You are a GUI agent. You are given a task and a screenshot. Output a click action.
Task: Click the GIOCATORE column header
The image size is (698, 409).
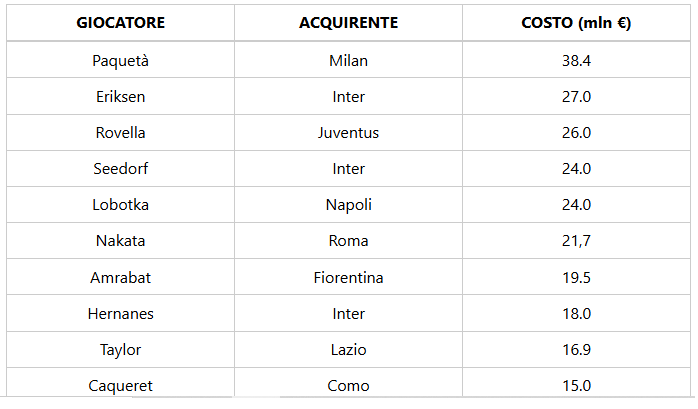click(121, 23)
